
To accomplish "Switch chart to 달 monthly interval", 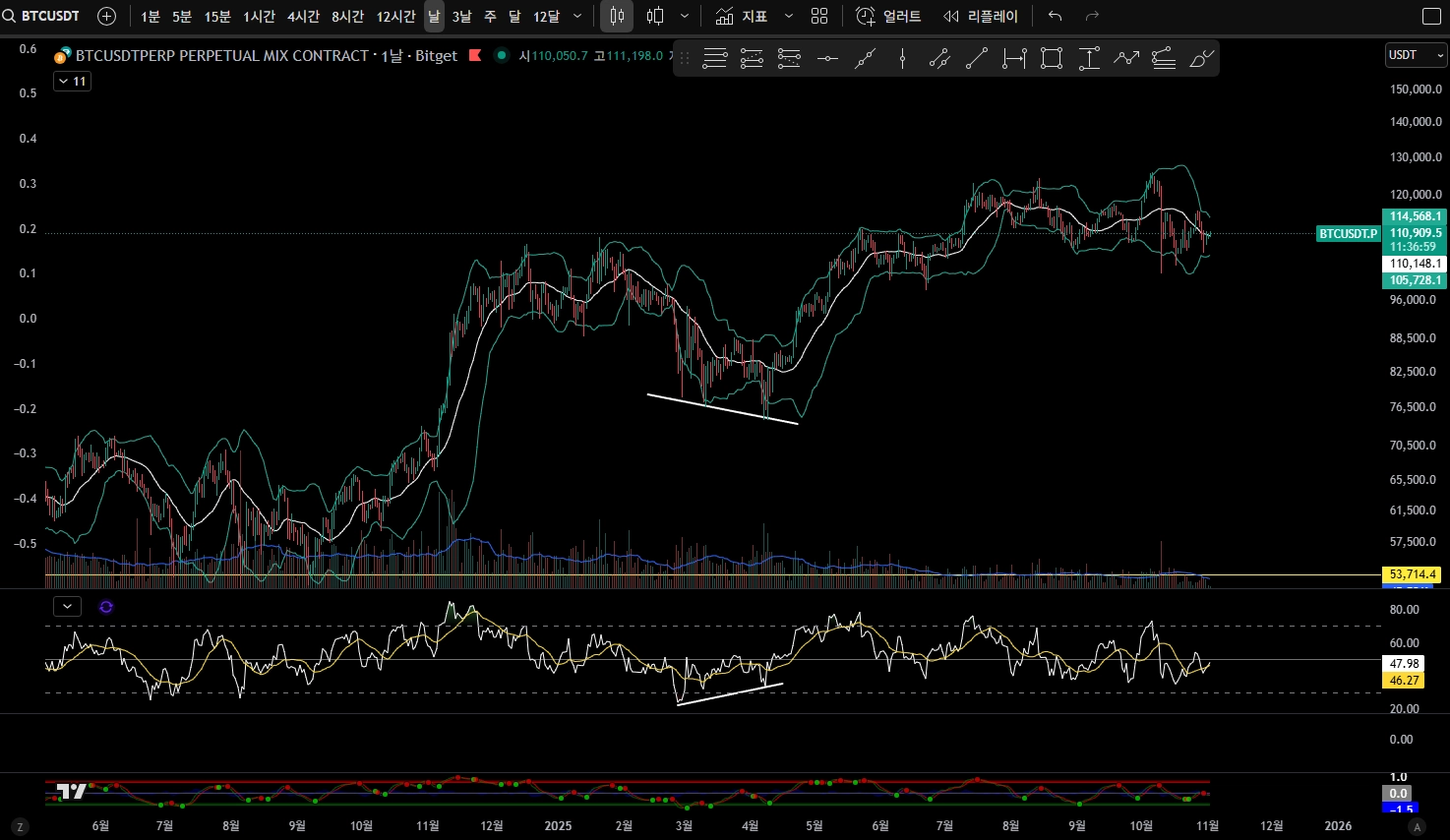I will (x=514, y=16).
